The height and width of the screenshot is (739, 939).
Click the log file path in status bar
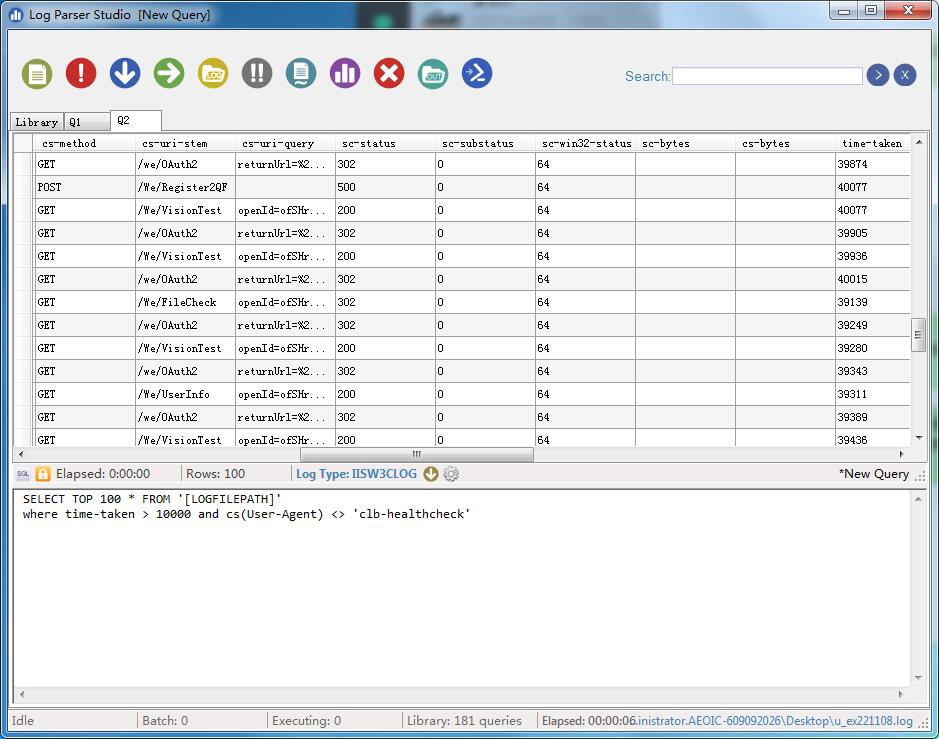pos(775,721)
